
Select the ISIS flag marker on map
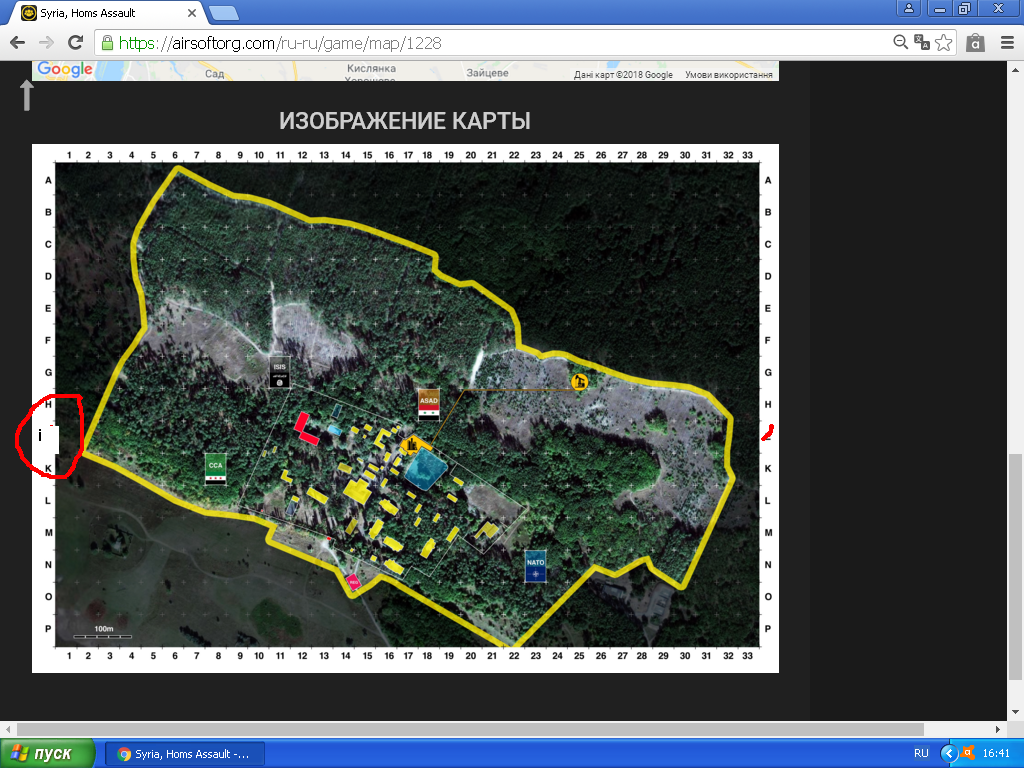(280, 372)
